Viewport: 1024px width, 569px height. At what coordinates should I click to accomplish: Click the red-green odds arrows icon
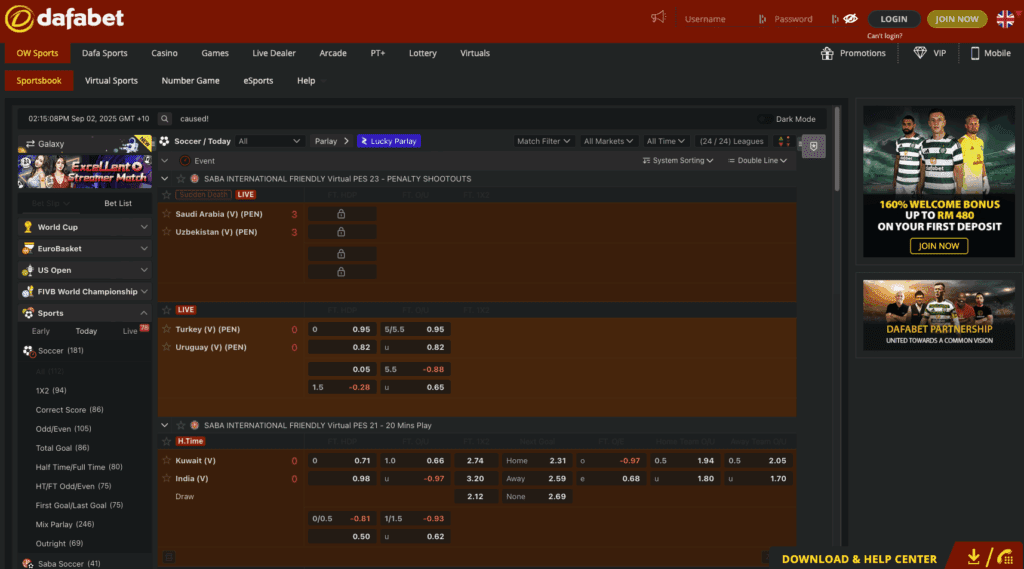pyautogui.click(x=784, y=141)
